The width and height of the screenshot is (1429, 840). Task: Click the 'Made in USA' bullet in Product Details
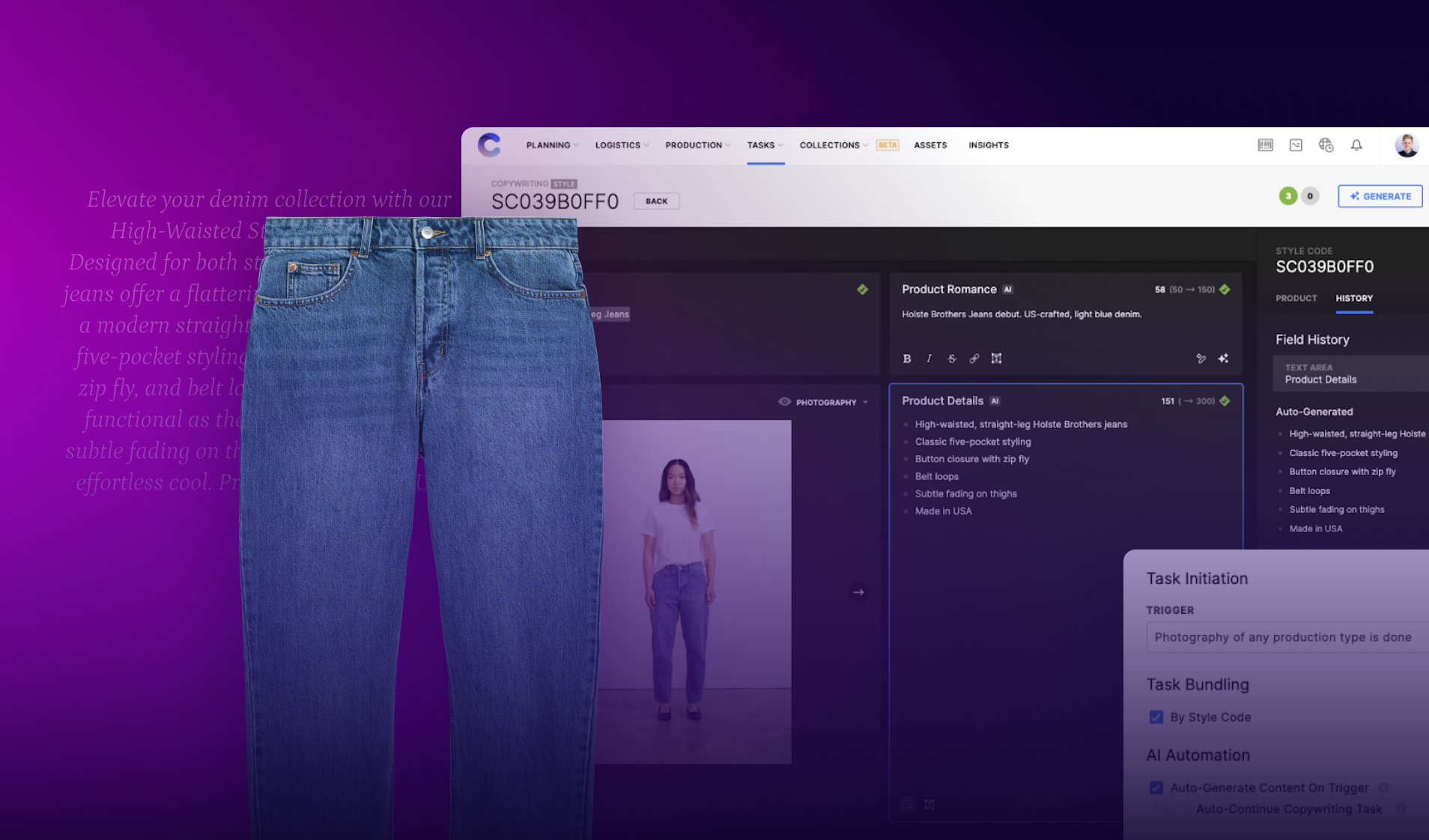(x=943, y=511)
